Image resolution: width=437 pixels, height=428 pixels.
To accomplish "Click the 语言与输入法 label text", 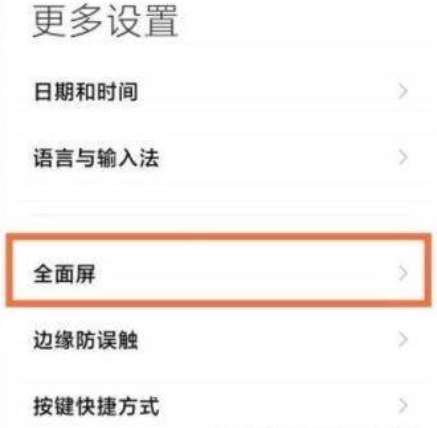I will tap(96, 158).
